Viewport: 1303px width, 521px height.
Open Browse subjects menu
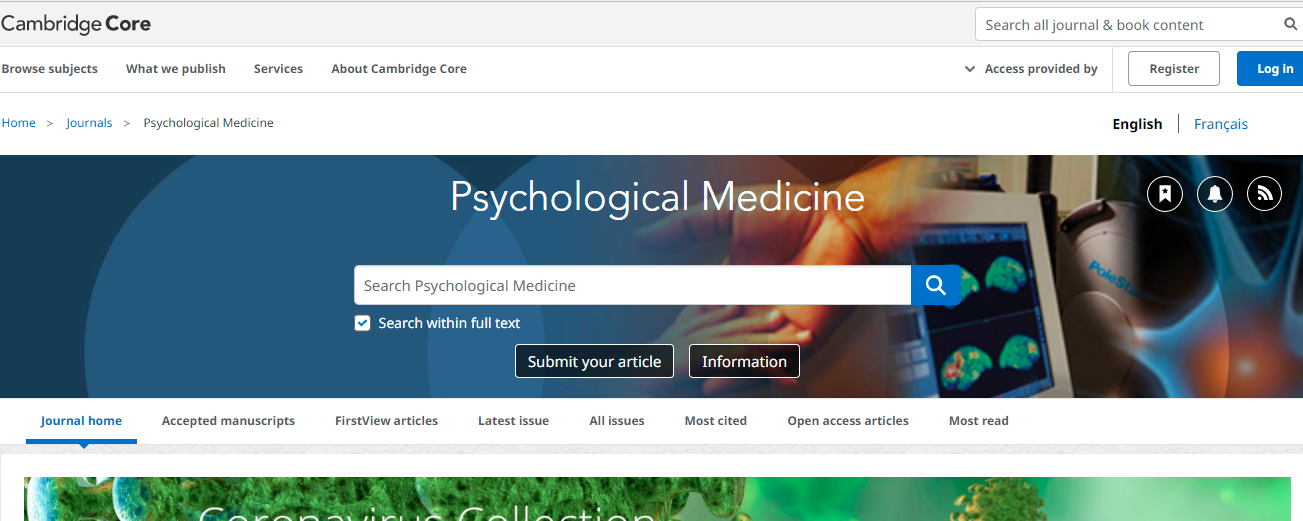pos(50,69)
